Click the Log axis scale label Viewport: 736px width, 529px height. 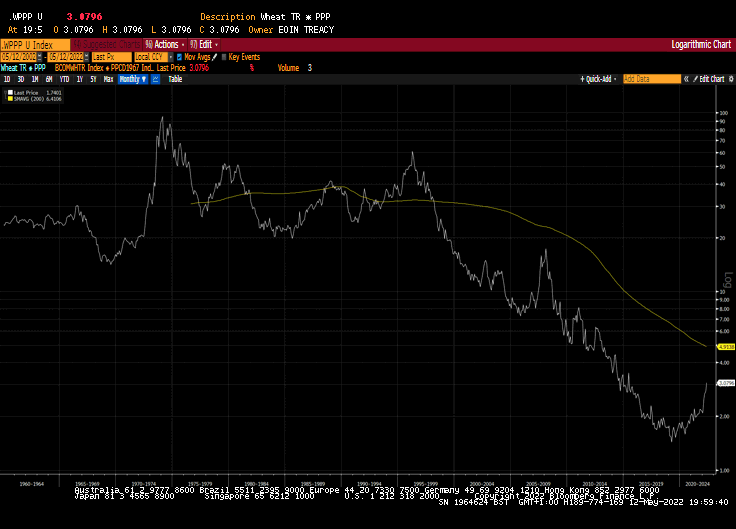728,280
